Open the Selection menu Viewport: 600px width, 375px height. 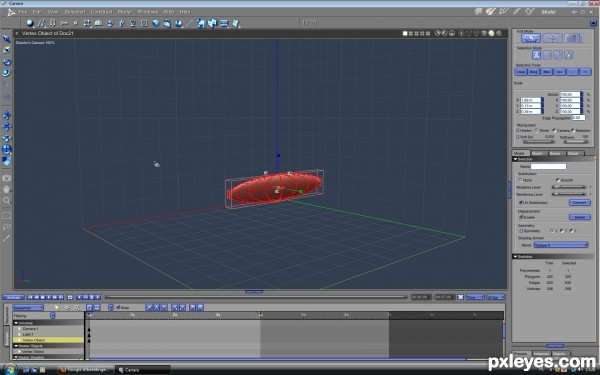[x=74, y=12]
